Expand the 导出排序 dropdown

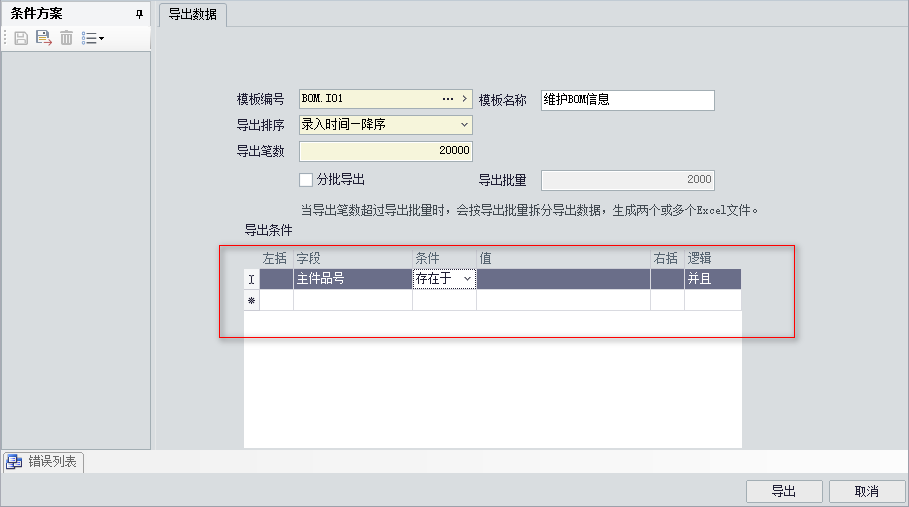[464, 125]
